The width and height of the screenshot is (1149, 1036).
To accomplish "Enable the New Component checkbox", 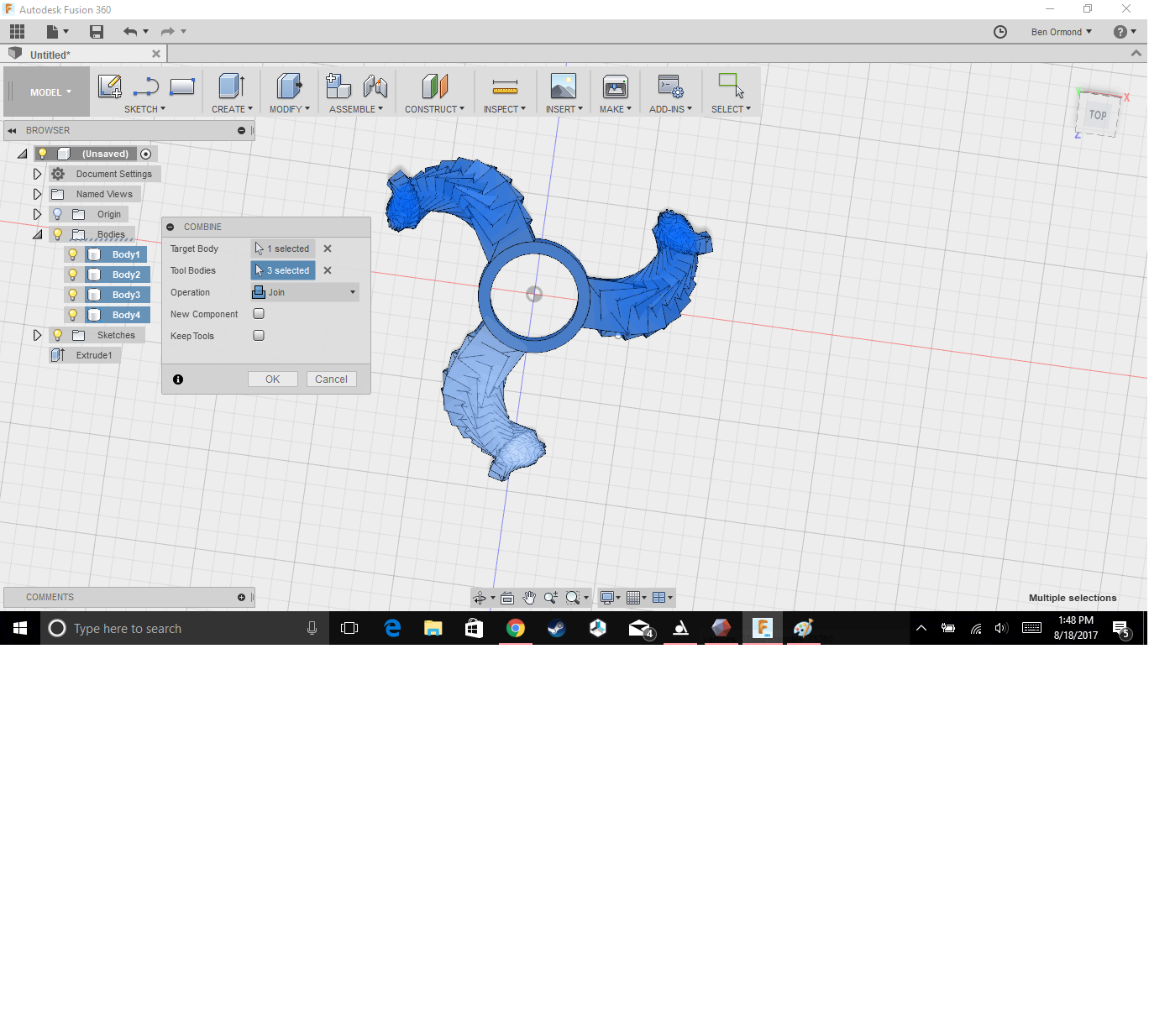I will pos(259,314).
